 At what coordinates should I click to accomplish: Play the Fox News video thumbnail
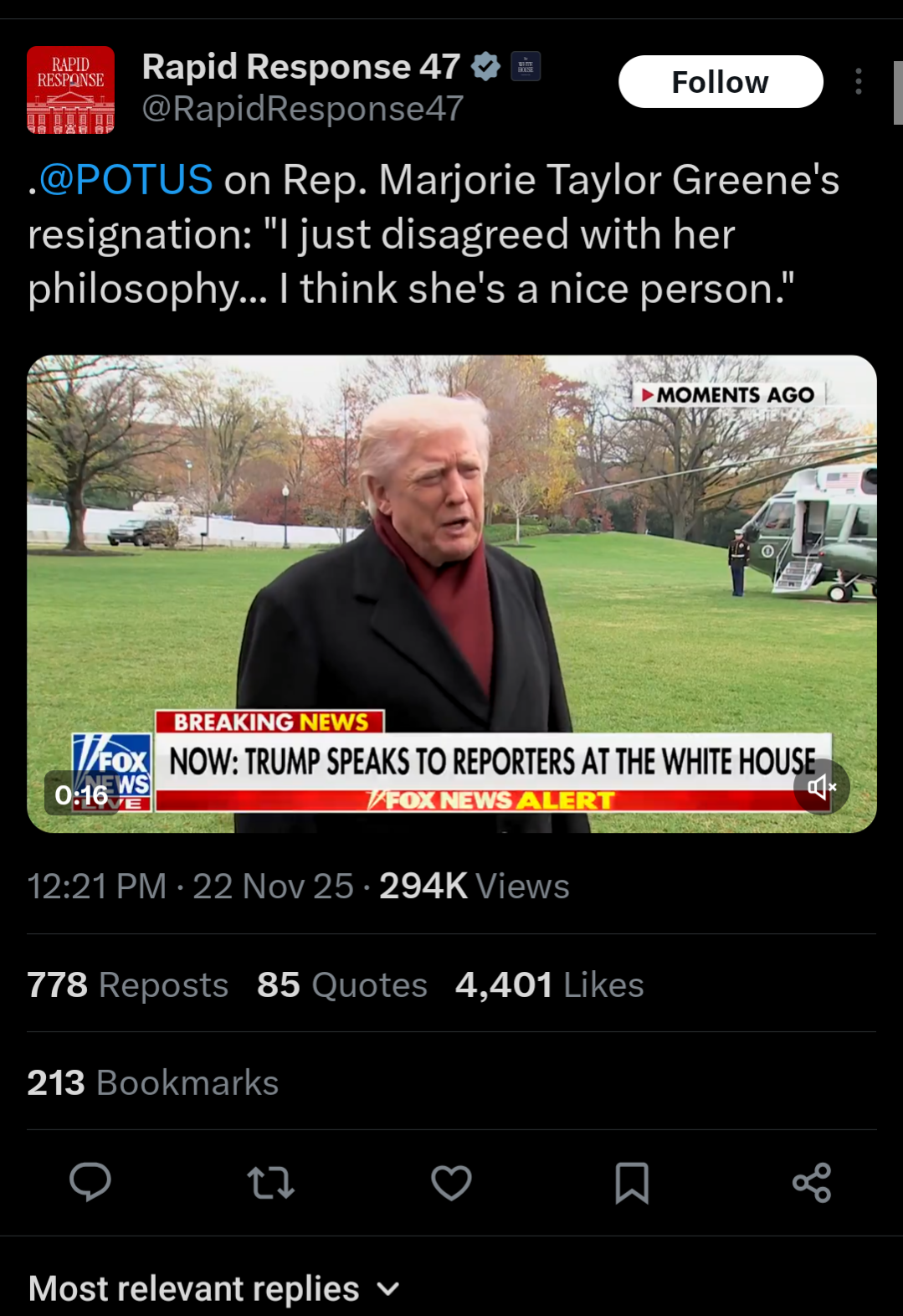click(452, 594)
